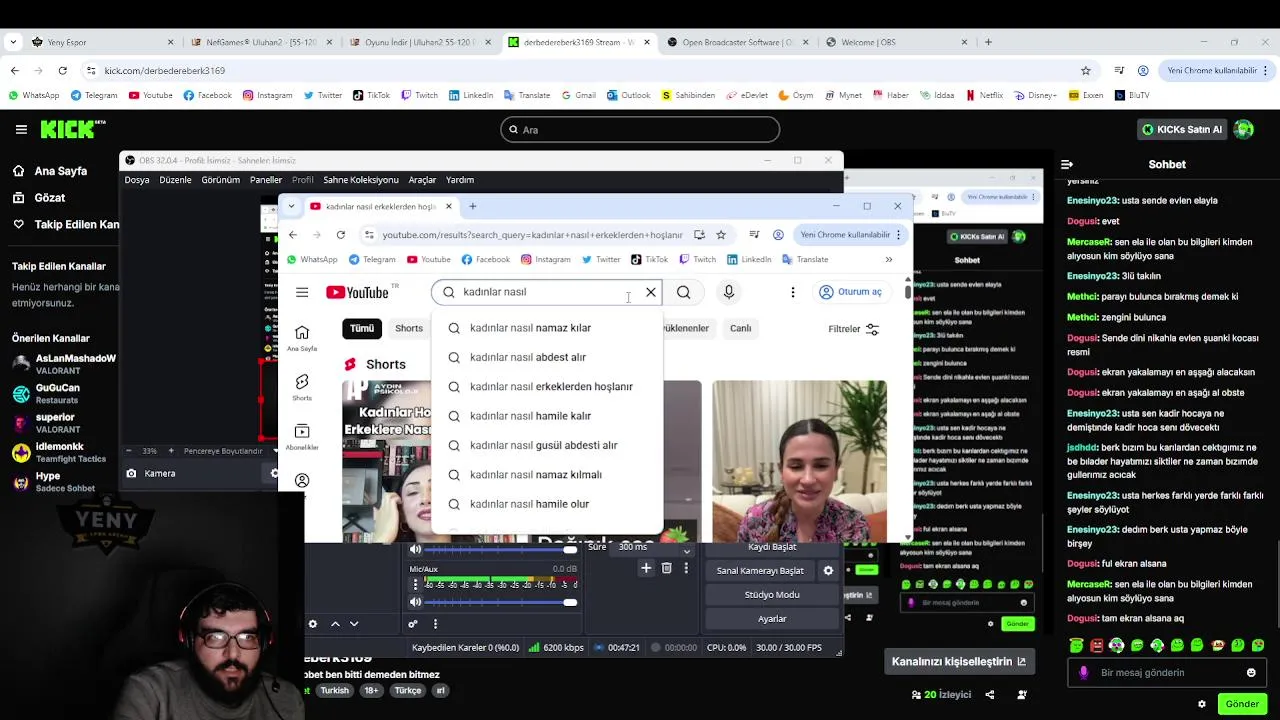Reload the kick.com page in outer Chrome
The height and width of the screenshot is (720, 1280).
pyautogui.click(x=62, y=71)
